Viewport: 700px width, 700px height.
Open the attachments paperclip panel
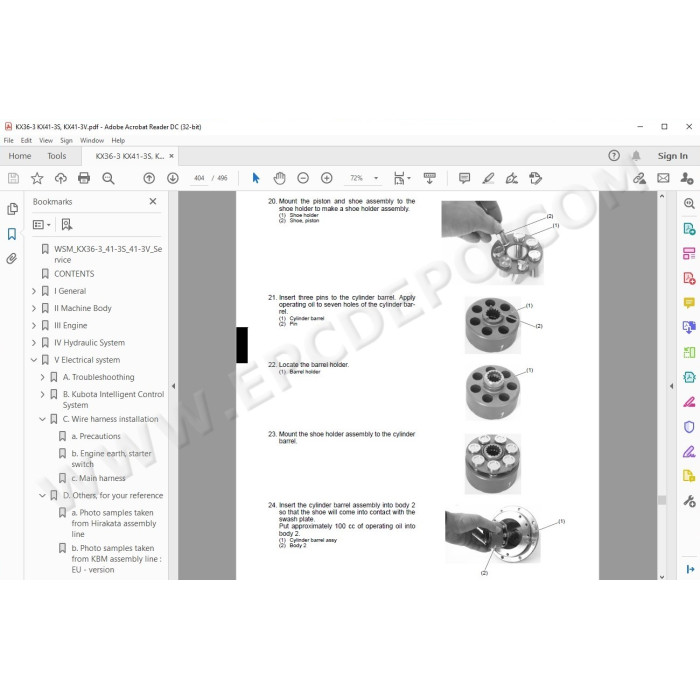click(12, 258)
